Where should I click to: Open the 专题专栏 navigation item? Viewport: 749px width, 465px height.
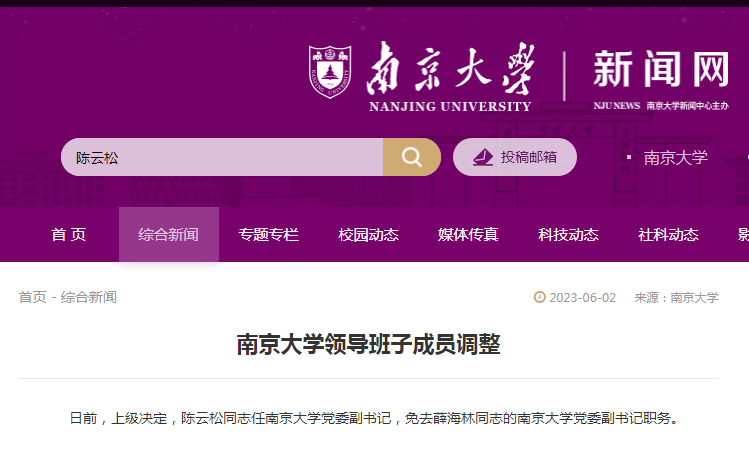[268, 235]
